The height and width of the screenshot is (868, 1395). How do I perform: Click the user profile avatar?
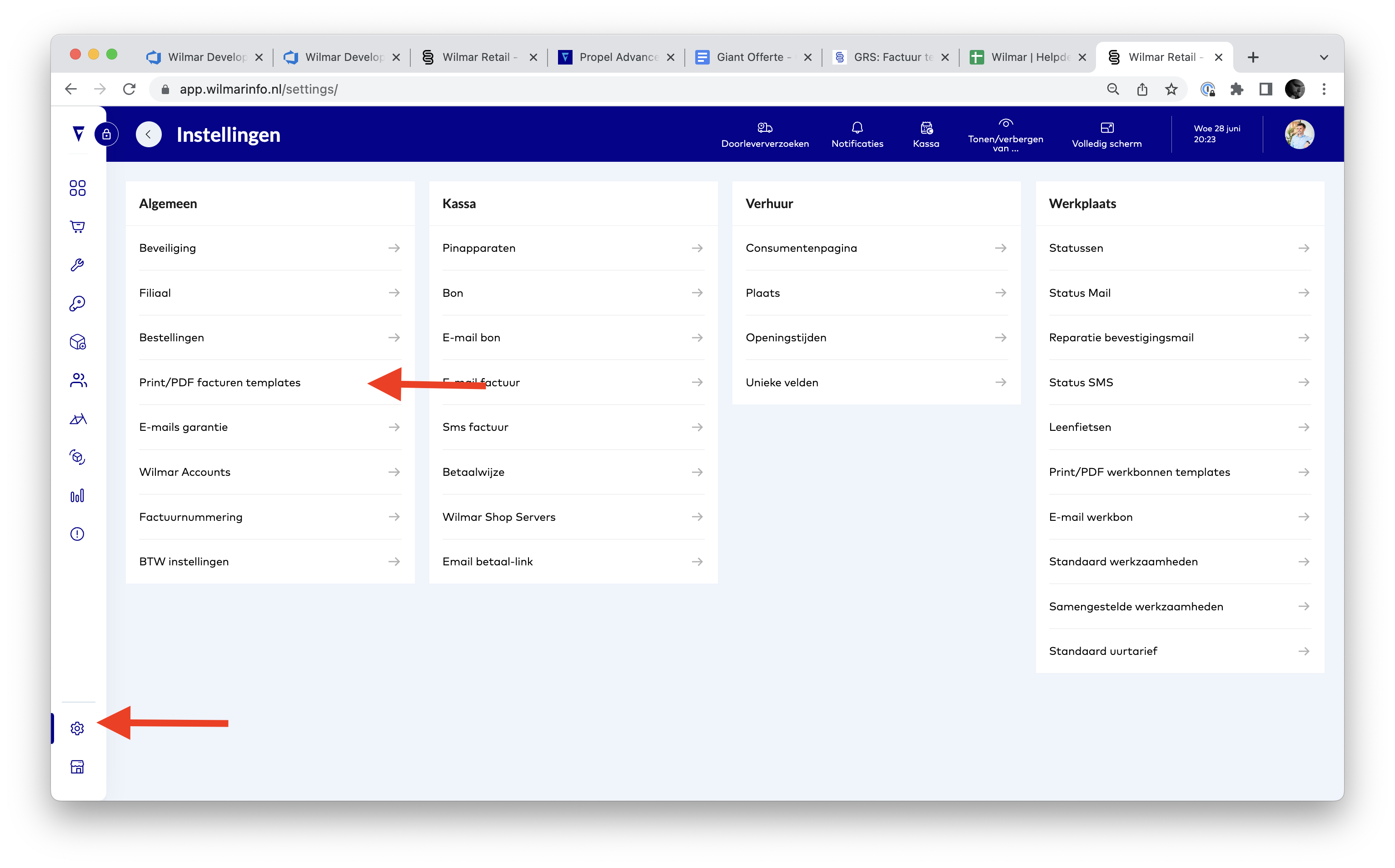pyautogui.click(x=1299, y=135)
